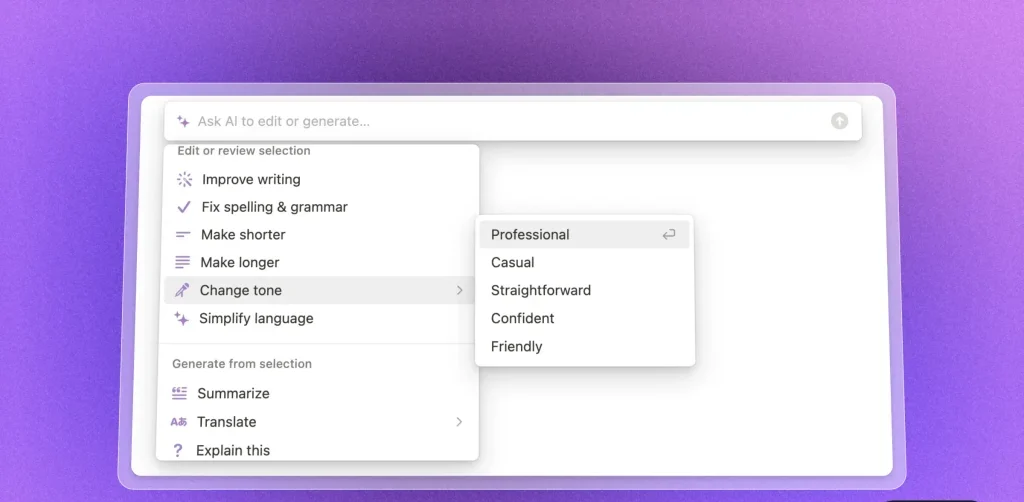Select the Professional tone option
The width and height of the screenshot is (1024, 502).
[x=530, y=235]
